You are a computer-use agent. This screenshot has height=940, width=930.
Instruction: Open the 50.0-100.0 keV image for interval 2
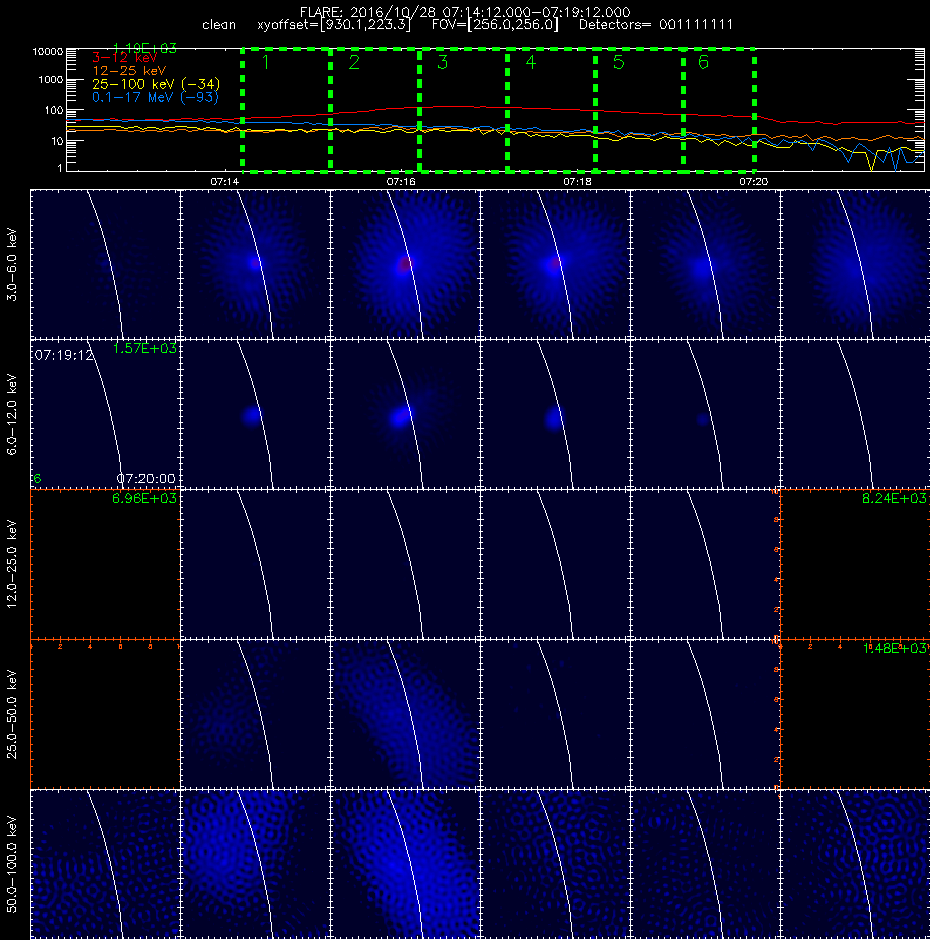click(x=255, y=864)
